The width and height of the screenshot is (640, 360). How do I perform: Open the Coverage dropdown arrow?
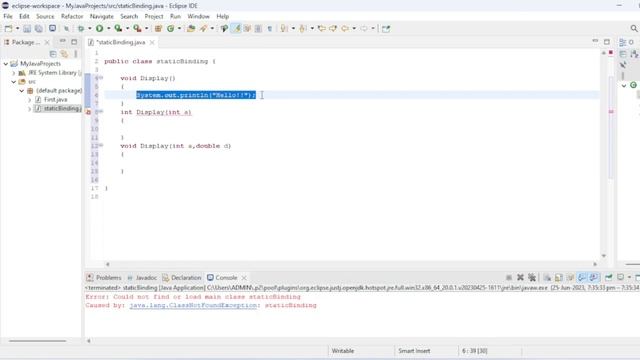[127, 28]
